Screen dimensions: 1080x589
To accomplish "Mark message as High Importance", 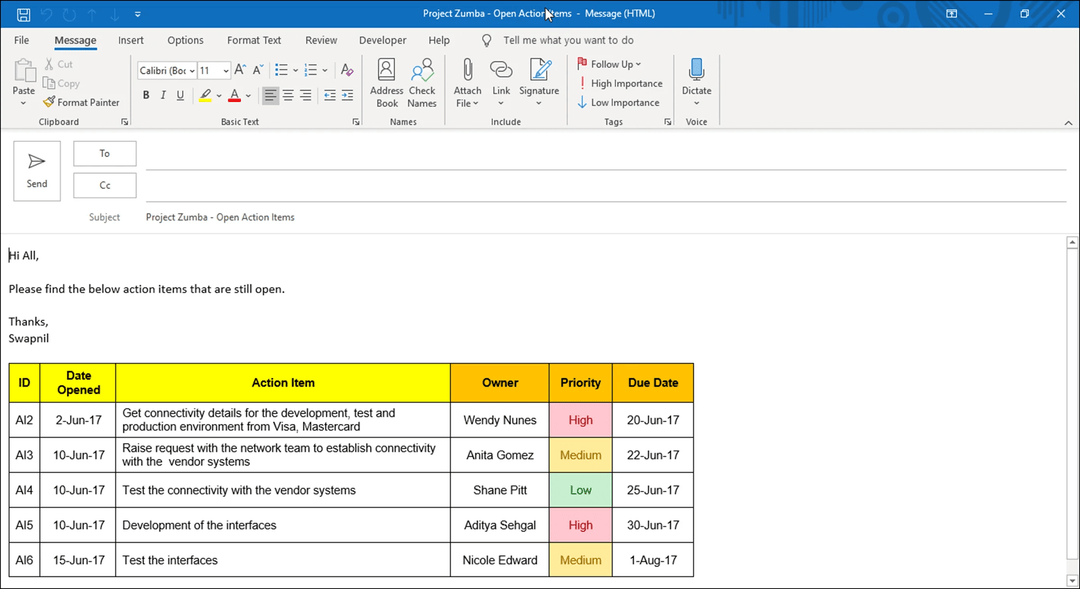I will pos(620,84).
